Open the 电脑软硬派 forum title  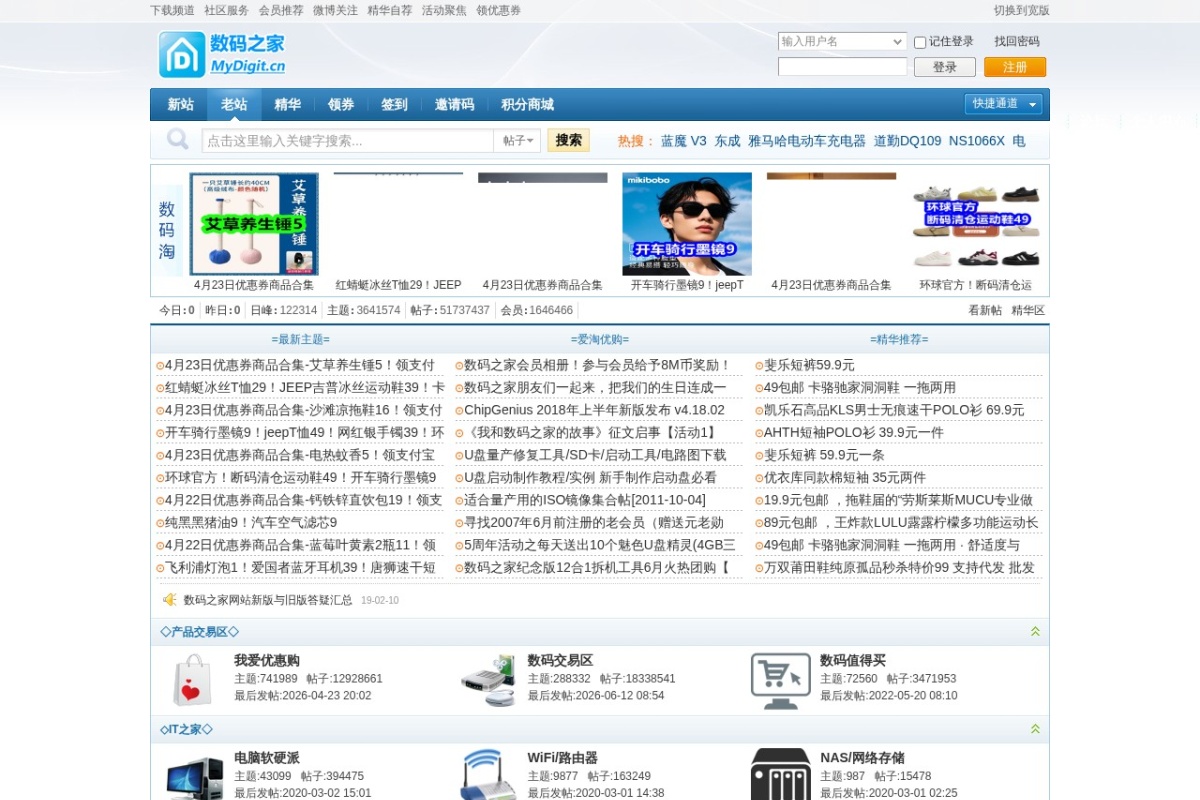point(267,758)
